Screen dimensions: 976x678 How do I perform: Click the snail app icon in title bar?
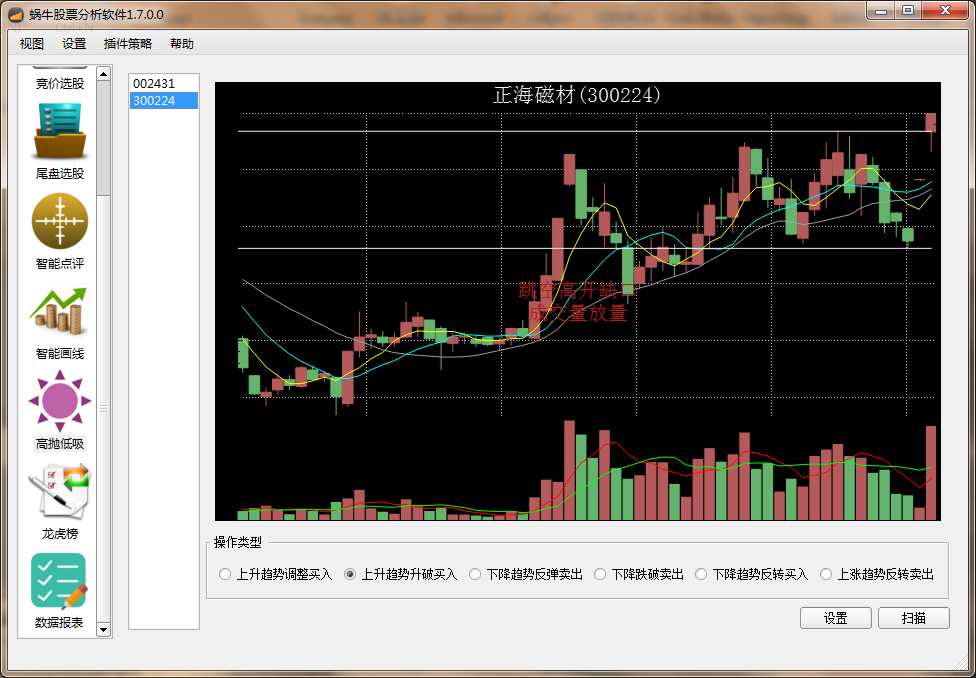tap(15, 15)
